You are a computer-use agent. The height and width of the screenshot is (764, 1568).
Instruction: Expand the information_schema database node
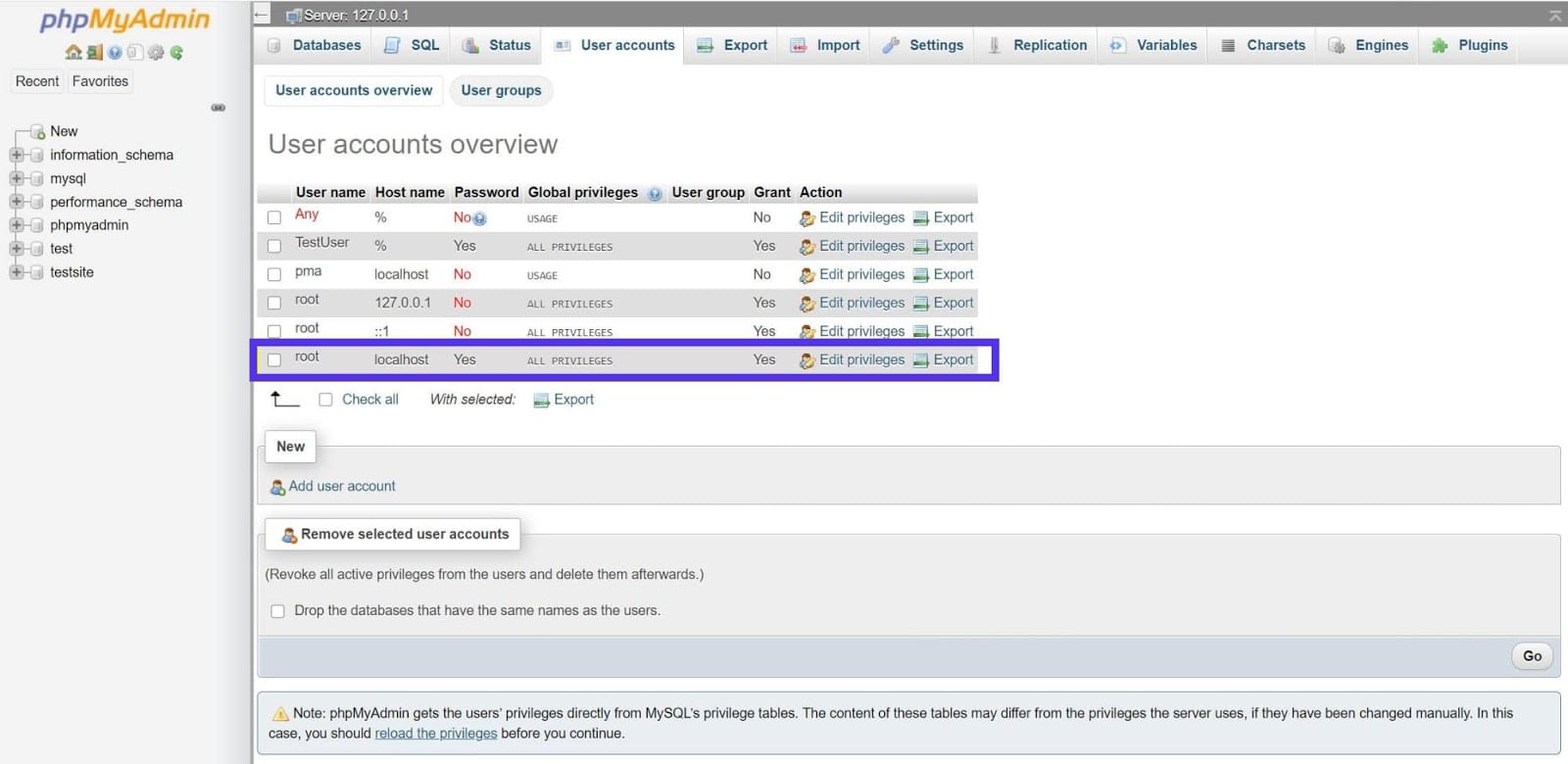coord(16,155)
